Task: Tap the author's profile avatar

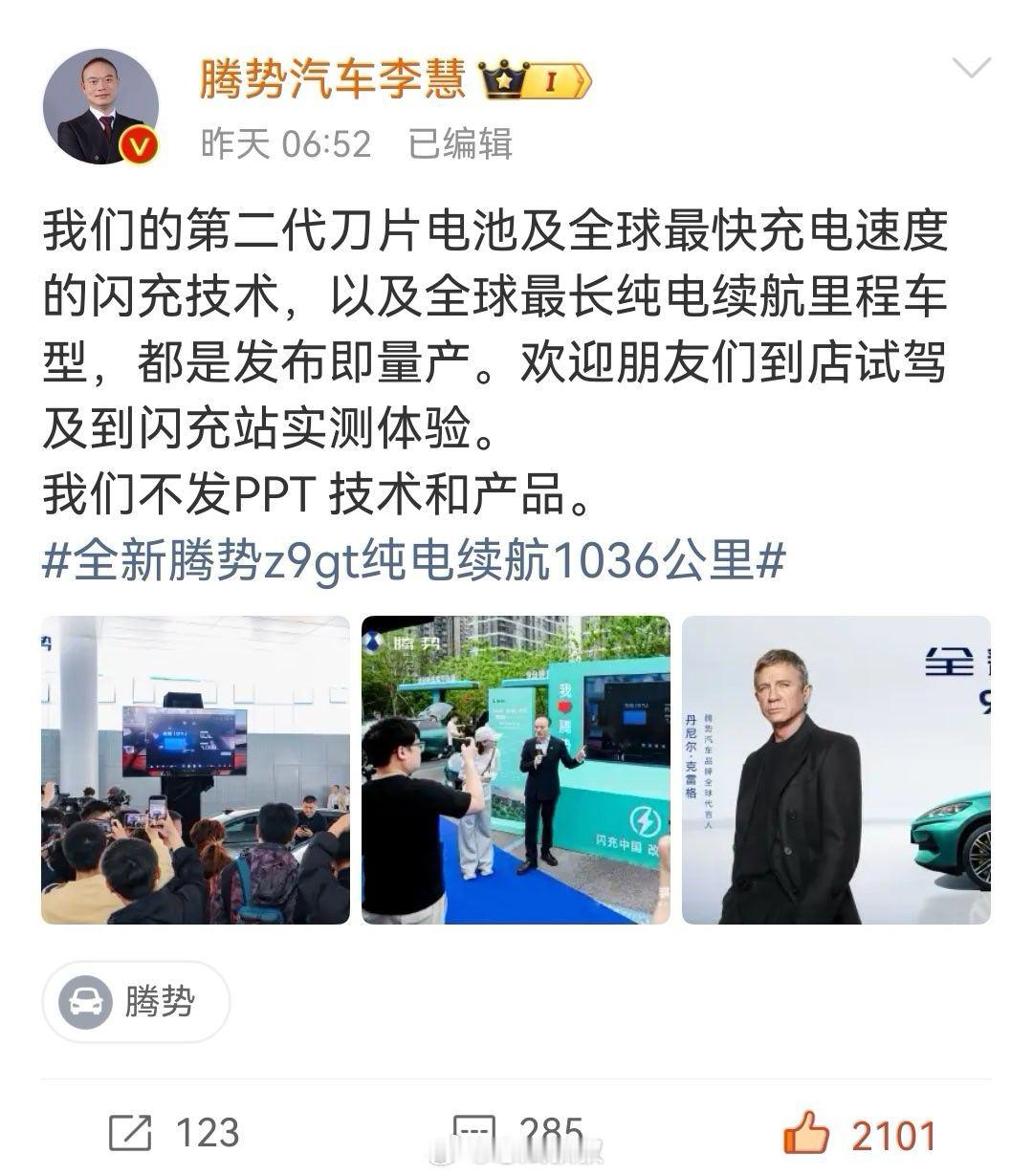Action: 99,107
